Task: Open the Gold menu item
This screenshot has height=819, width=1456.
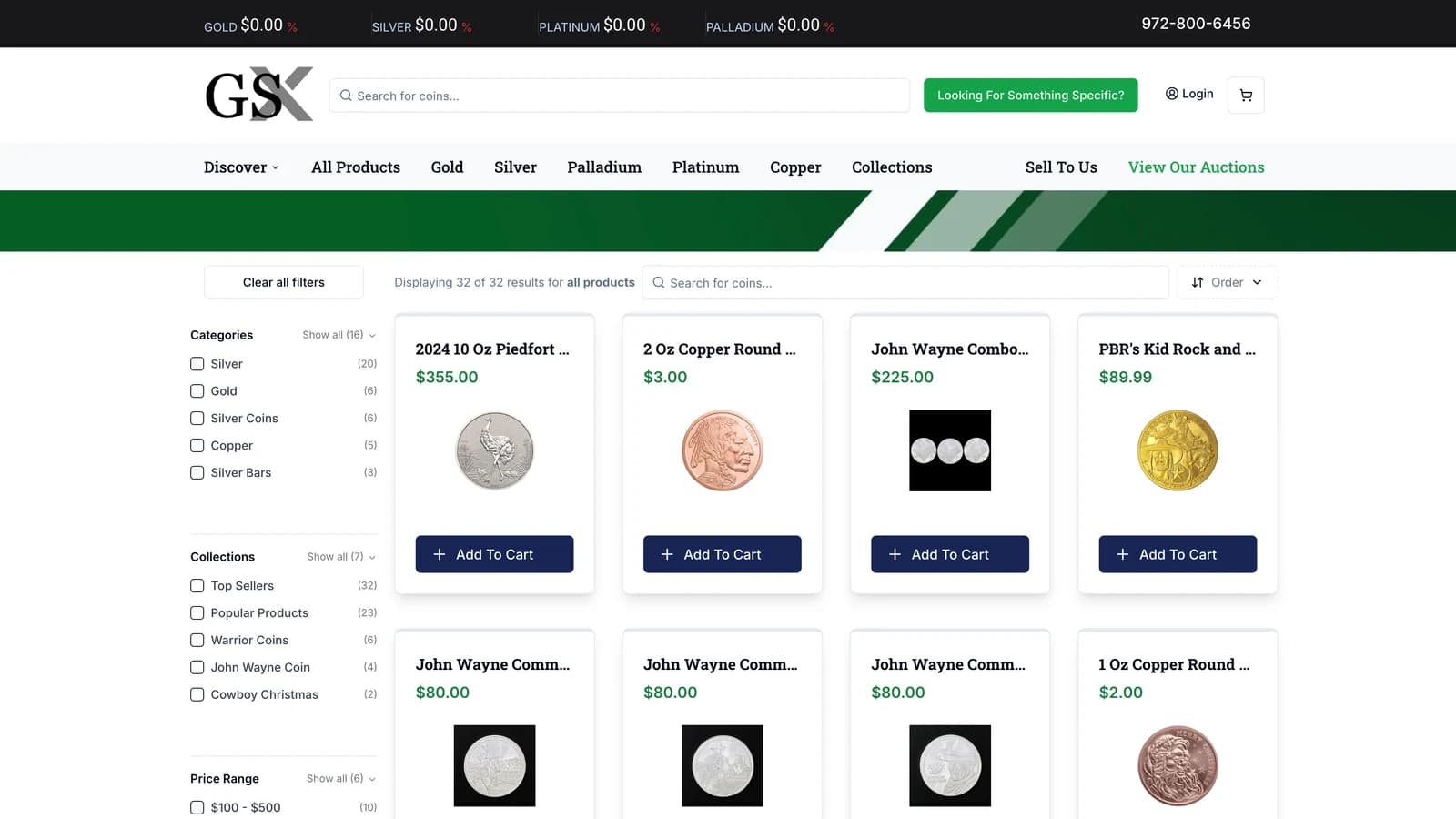Action: (x=447, y=167)
